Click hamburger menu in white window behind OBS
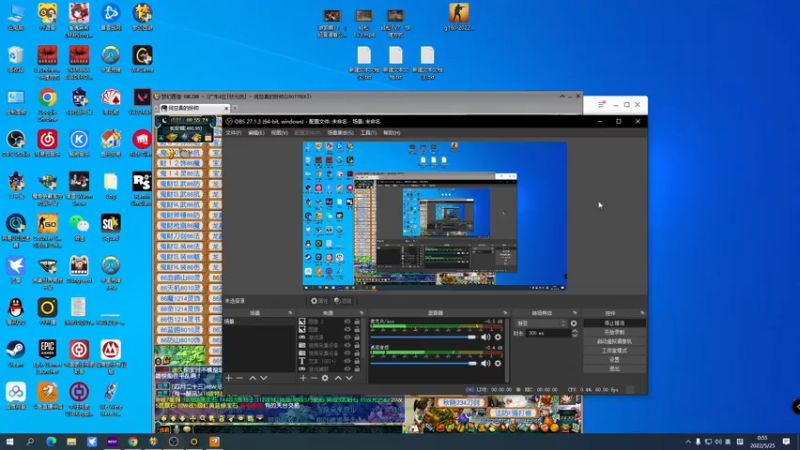Screen dimensions: 800x450 point(601,105)
